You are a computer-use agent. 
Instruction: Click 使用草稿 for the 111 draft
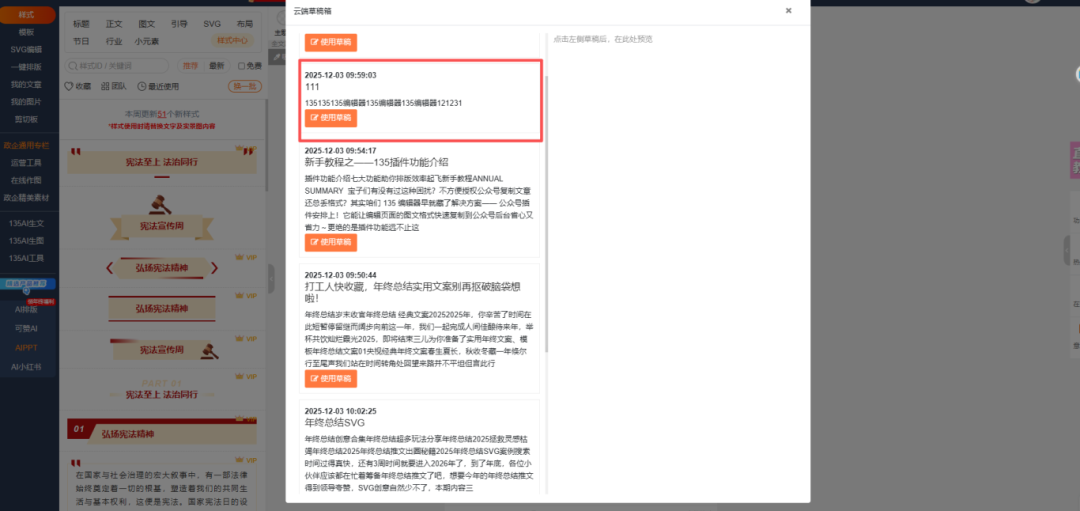(331, 118)
